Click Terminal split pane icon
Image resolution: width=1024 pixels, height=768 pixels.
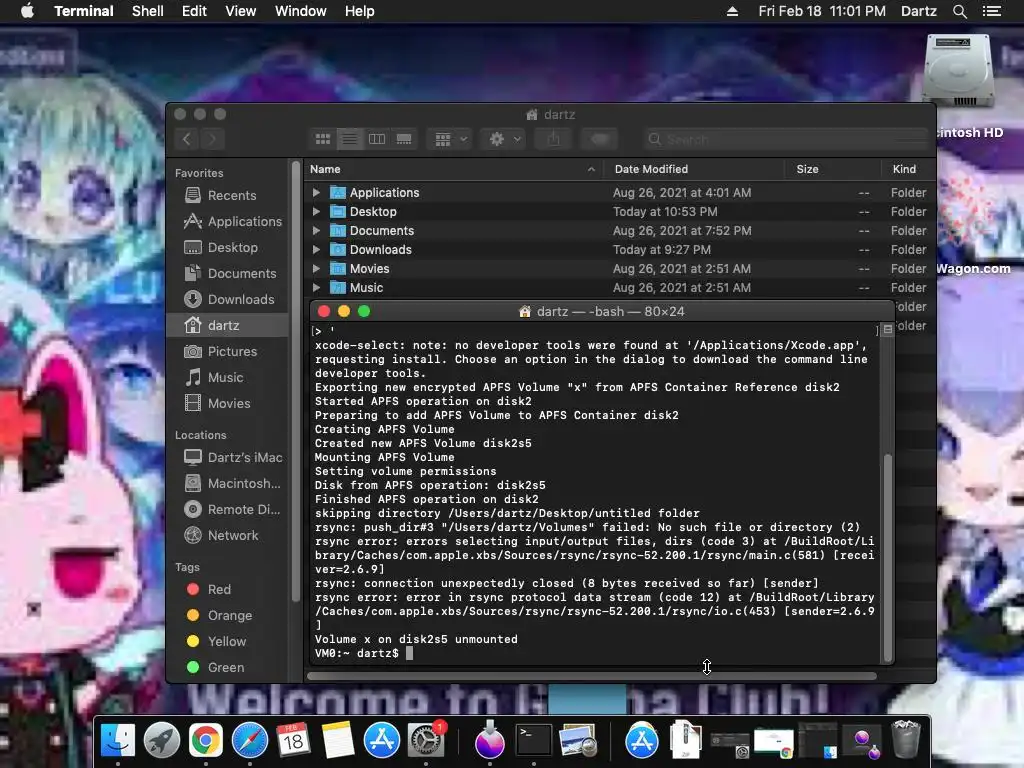[888, 330]
